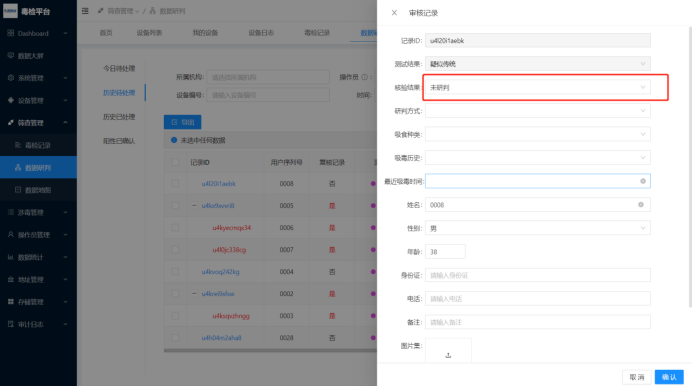The image size is (693, 386).
Task: Click the 存储管理 blocks icon
Action: [x=11, y=302]
